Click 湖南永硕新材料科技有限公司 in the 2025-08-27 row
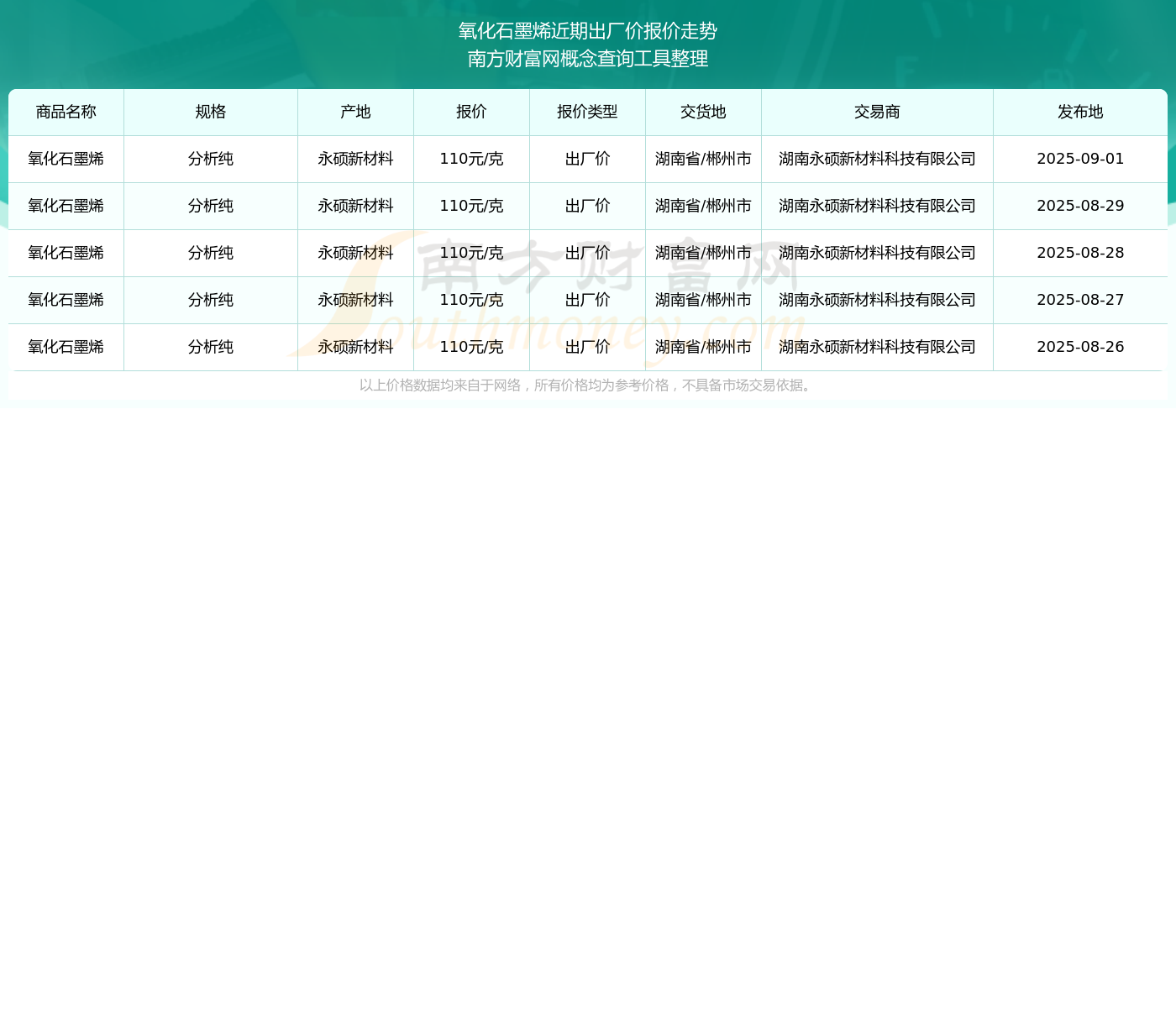Screen dimensions: 1176x1012 pos(877,300)
